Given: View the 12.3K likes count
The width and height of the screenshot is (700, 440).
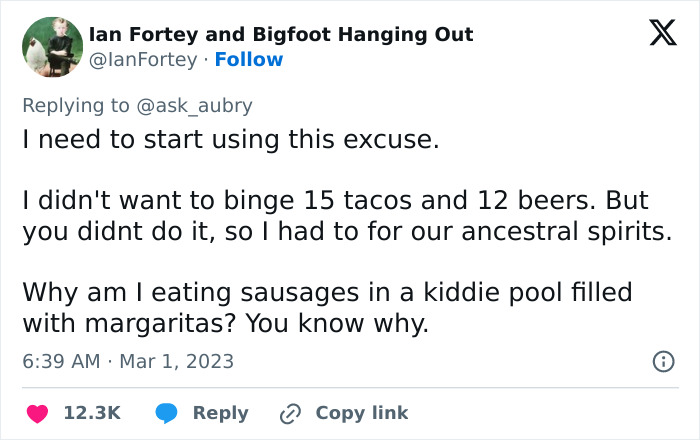Looking at the screenshot, I should [x=92, y=413].
